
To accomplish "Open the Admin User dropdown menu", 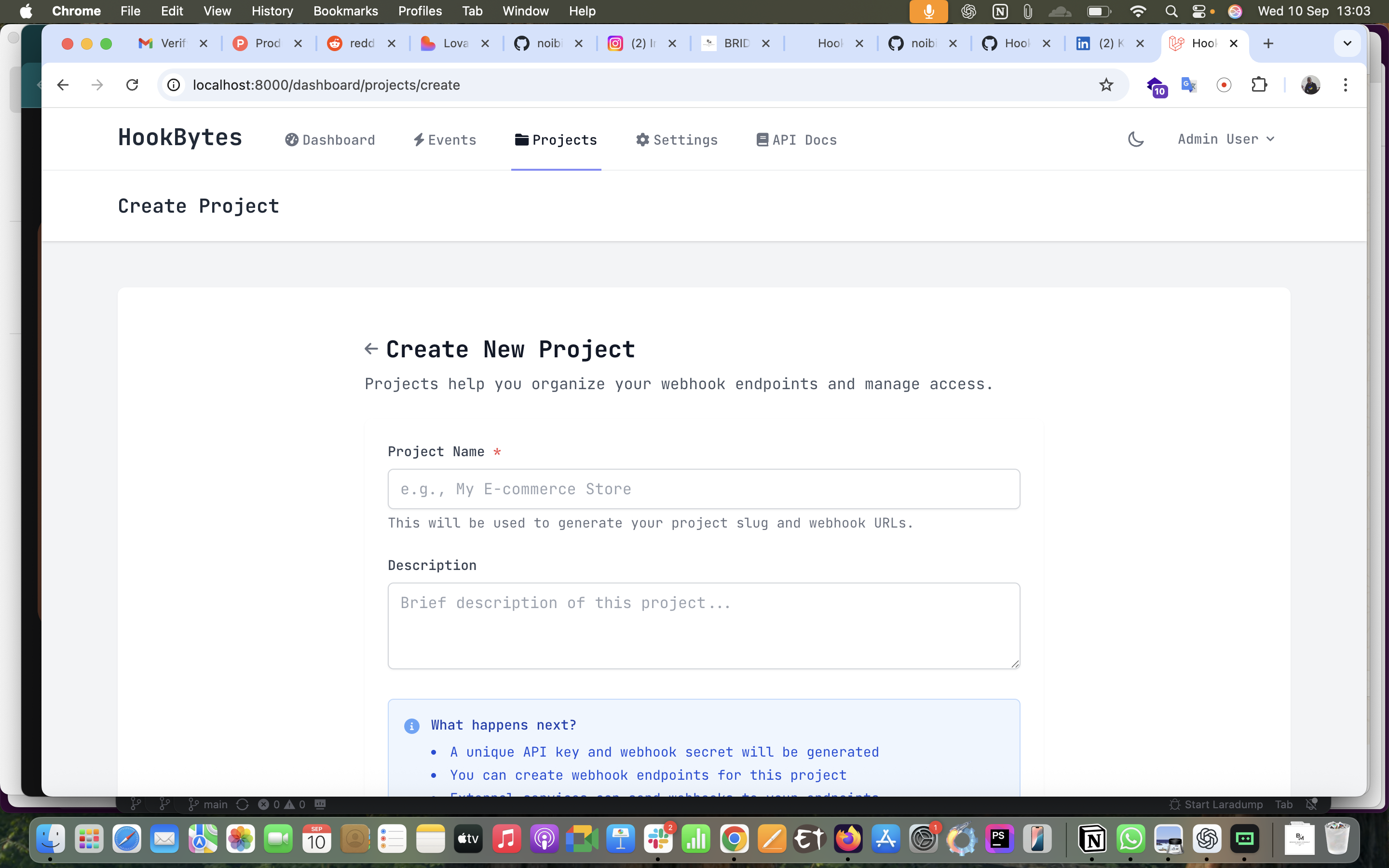I will pos(1226,139).
